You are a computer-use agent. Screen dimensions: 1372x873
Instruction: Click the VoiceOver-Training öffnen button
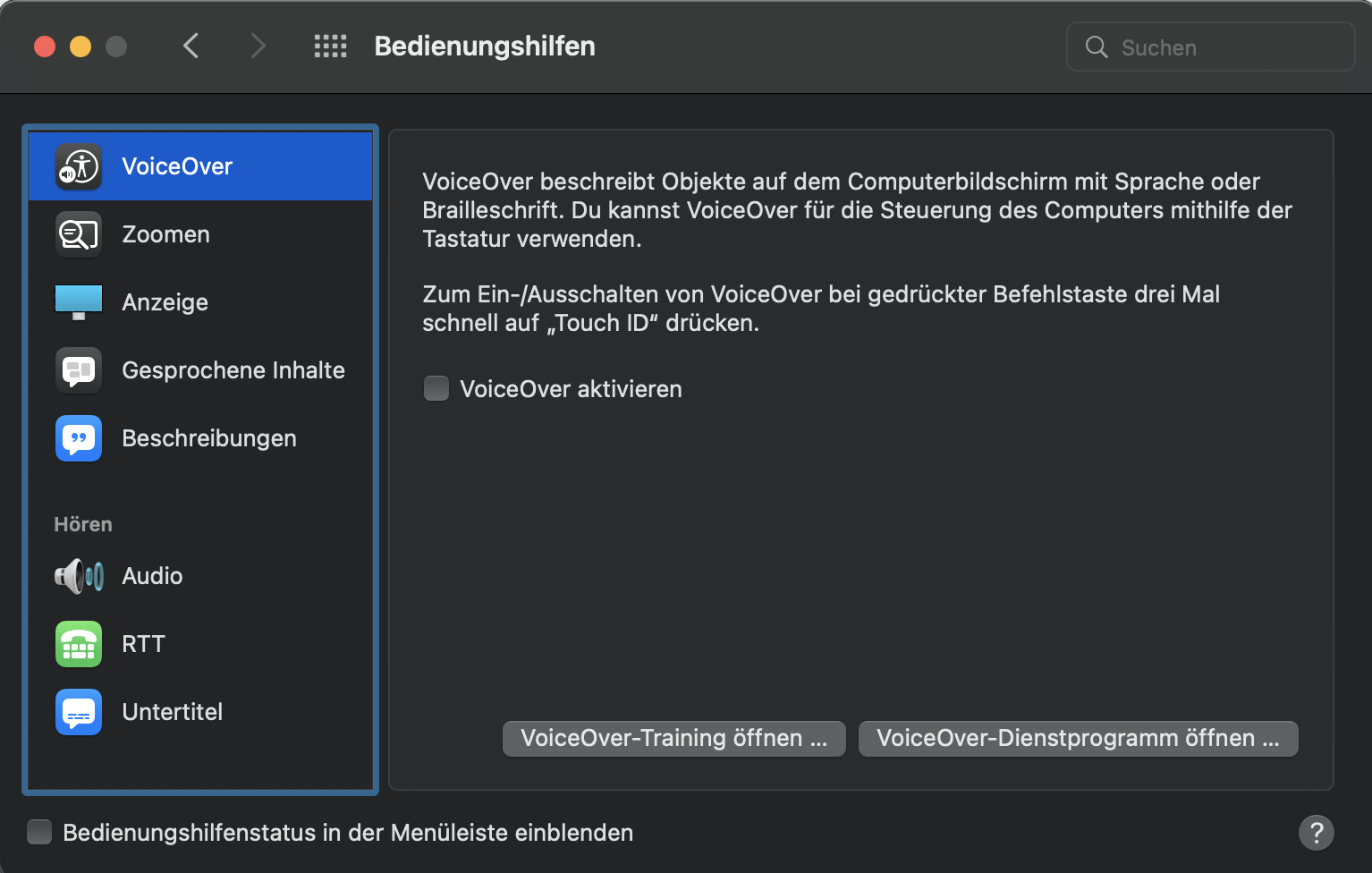(x=673, y=739)
